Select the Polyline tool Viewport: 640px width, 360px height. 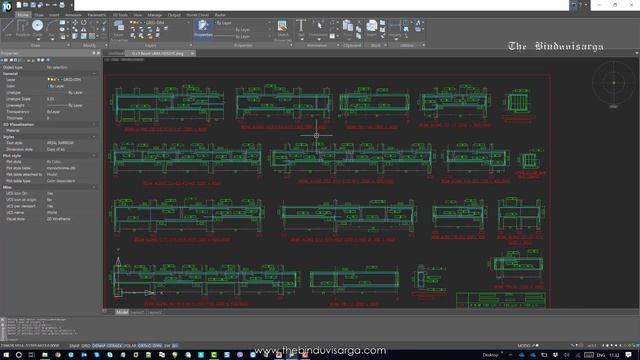22,28
